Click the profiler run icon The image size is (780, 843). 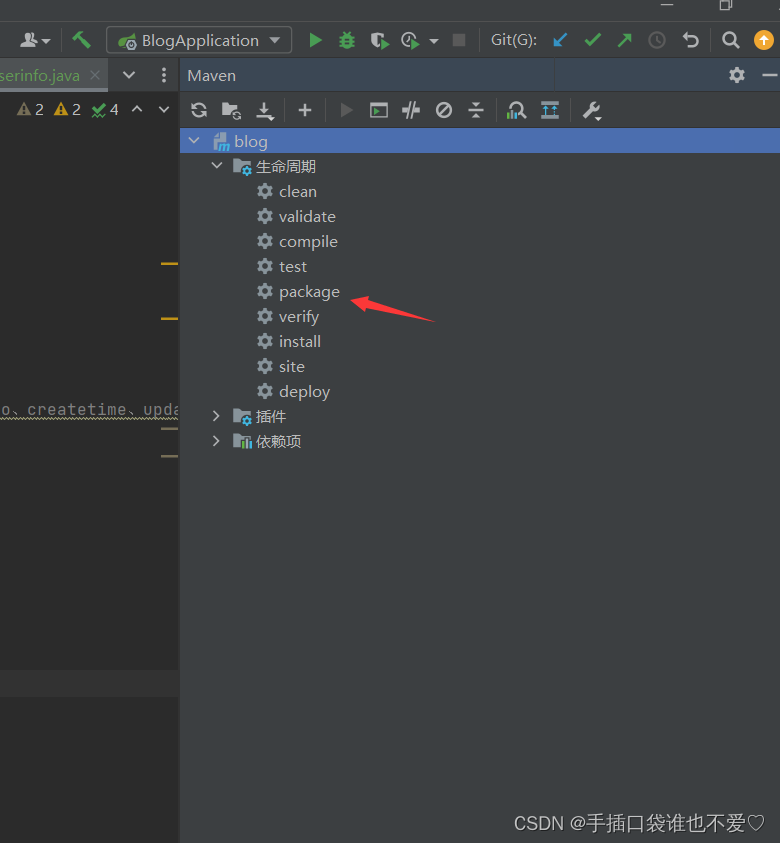tap(410, 40)
